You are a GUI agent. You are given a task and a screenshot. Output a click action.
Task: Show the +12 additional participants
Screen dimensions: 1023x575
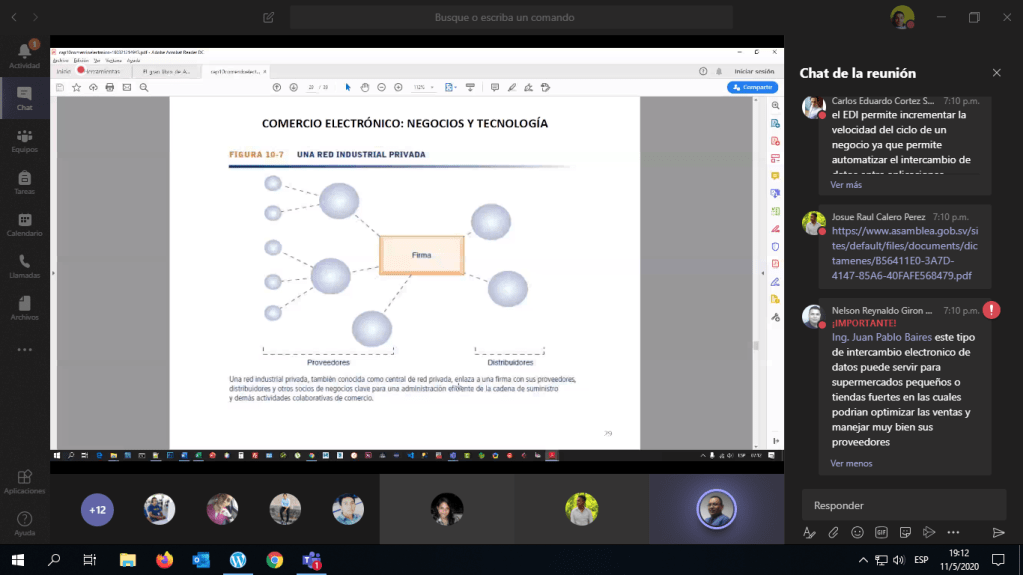(97, 510)
